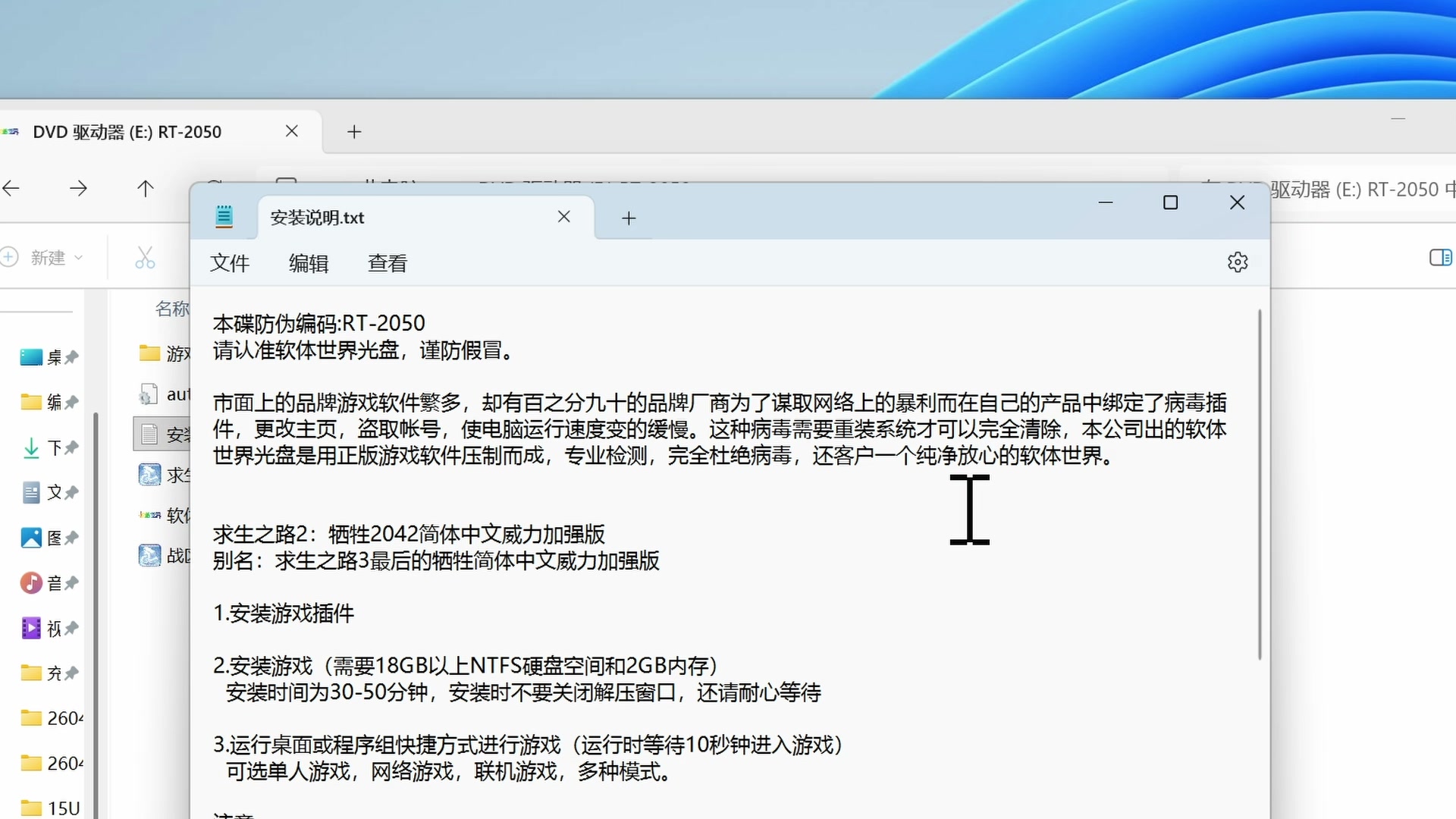The width and height of the screenshot is (1456, 819).
Task: Open the pinned Downloads item in sidebar
Action: (x=49, y=448)
